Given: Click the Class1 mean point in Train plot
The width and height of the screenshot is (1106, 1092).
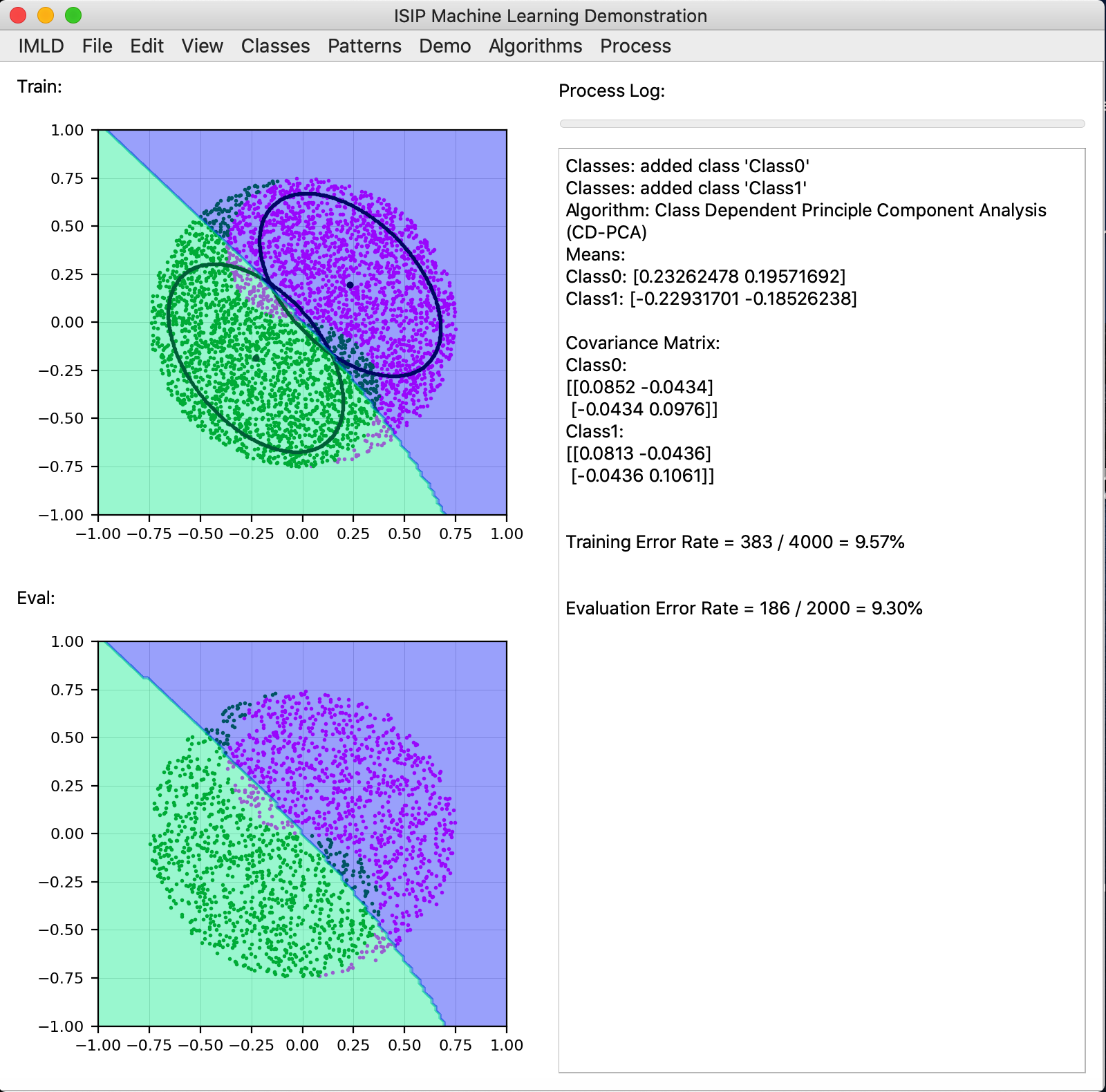Looking at the screenshot, I should click(x=256, y=357).
